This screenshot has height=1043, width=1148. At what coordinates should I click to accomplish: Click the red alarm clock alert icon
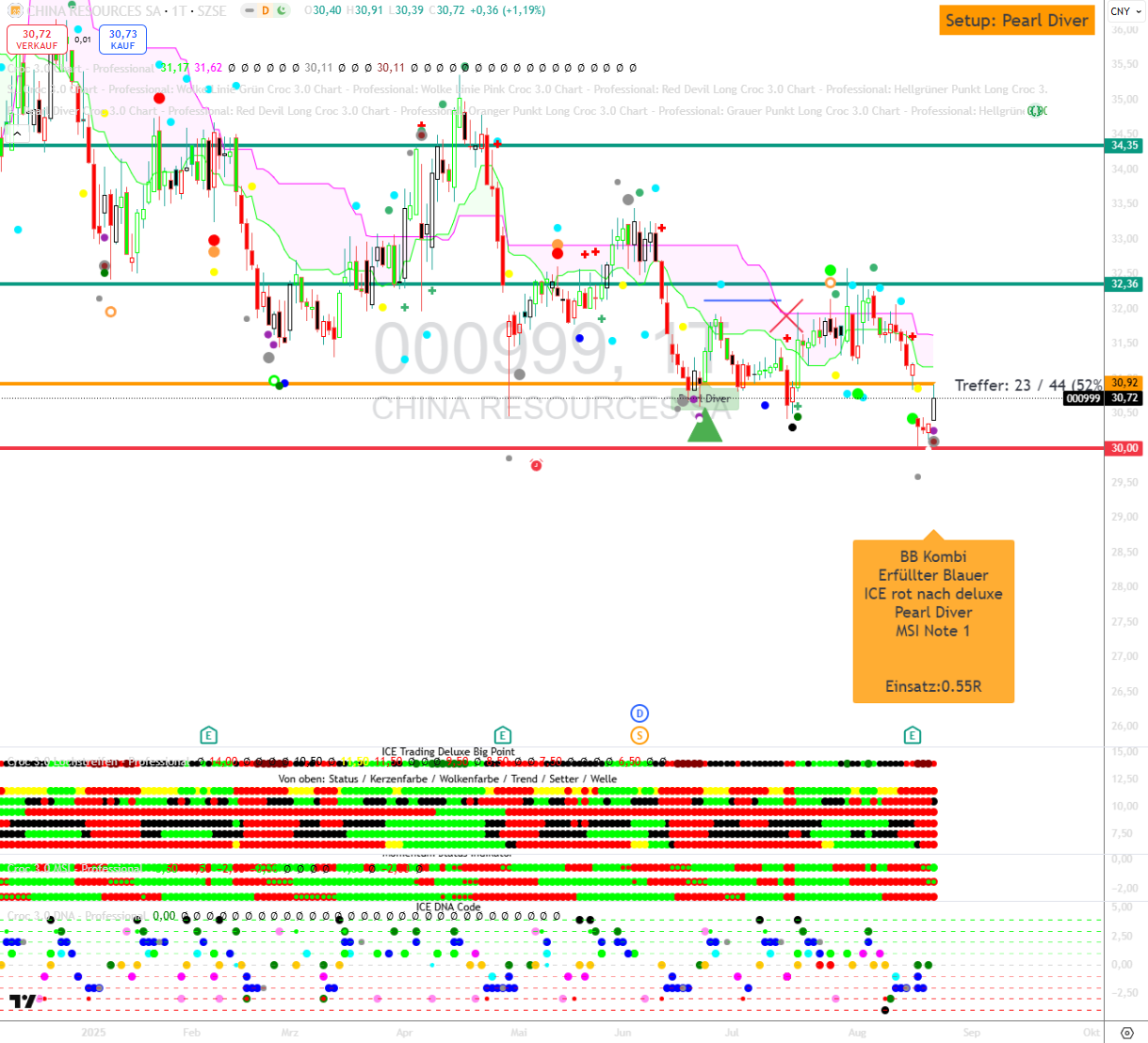click(536, 465)
